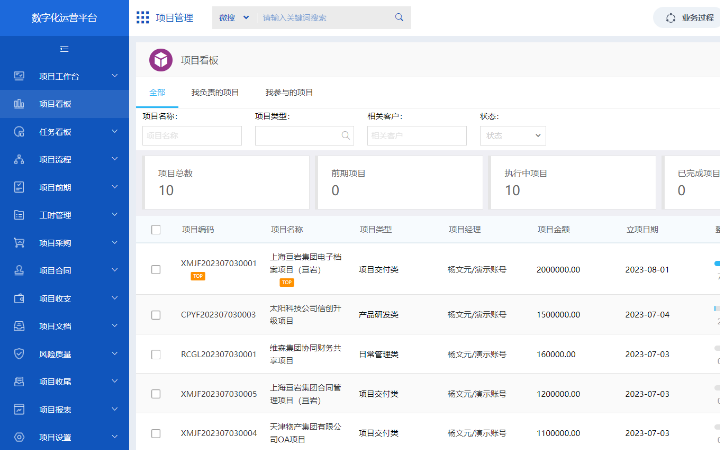This screenshot has height=450, width=720.
Task: Switch to the 全部 tab
Action: click(157, 92)
